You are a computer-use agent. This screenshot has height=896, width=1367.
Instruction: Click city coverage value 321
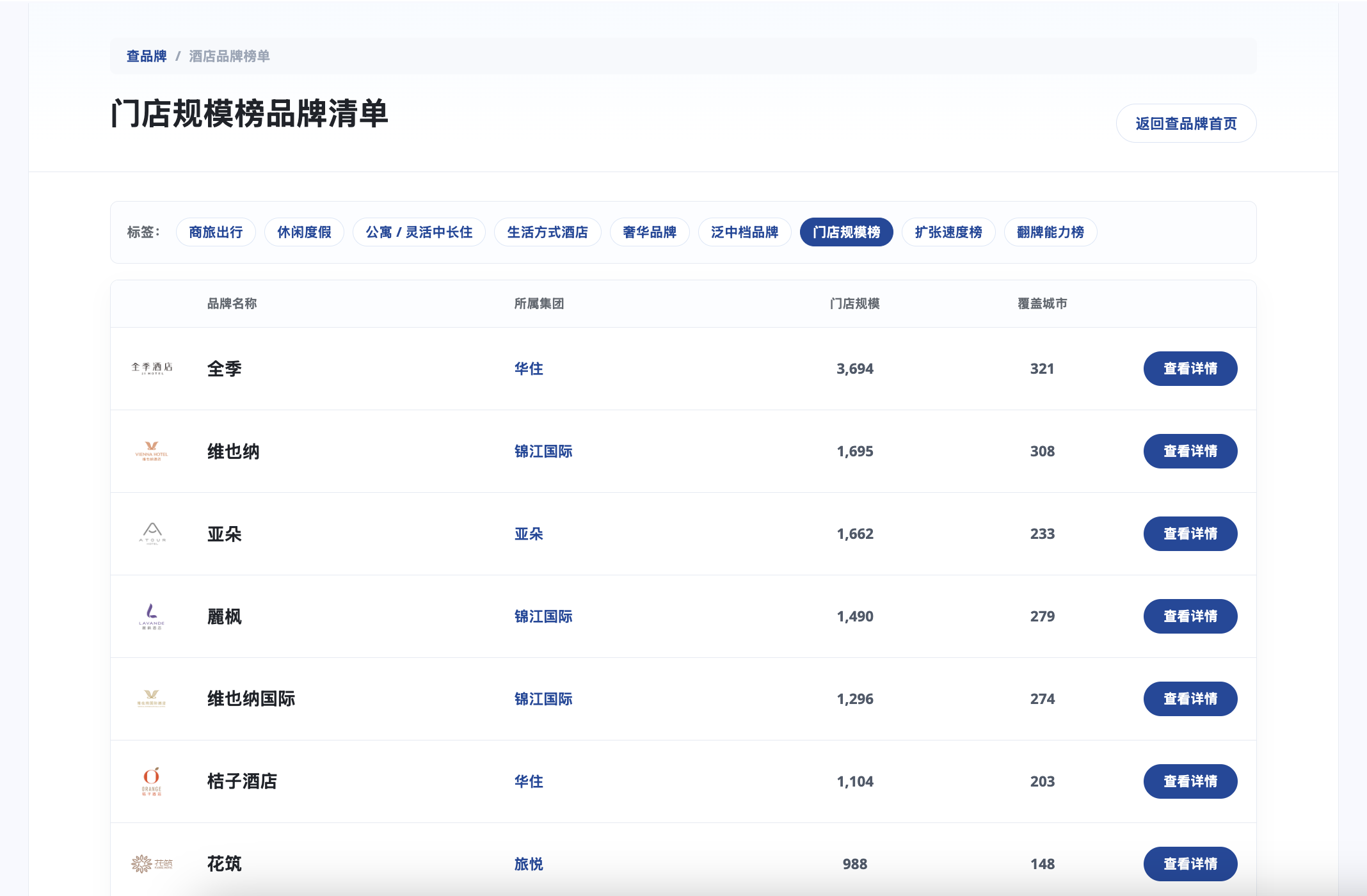click(1043, 369)
